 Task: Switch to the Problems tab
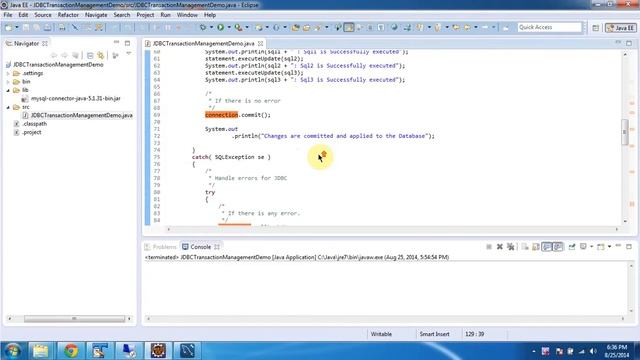pos(161,247)
